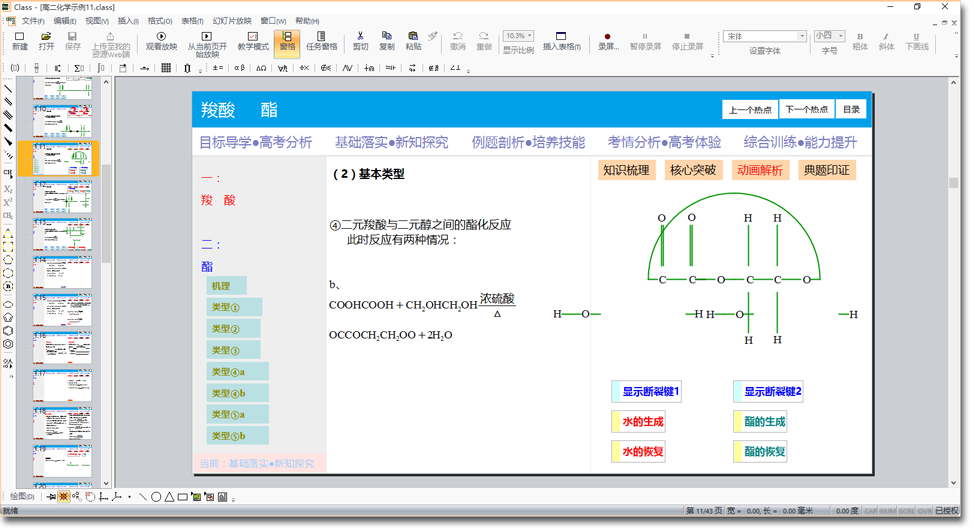Click the orange 动画解析 tab on slide
The height and width of the screenshot is (530, 974).
760,170
